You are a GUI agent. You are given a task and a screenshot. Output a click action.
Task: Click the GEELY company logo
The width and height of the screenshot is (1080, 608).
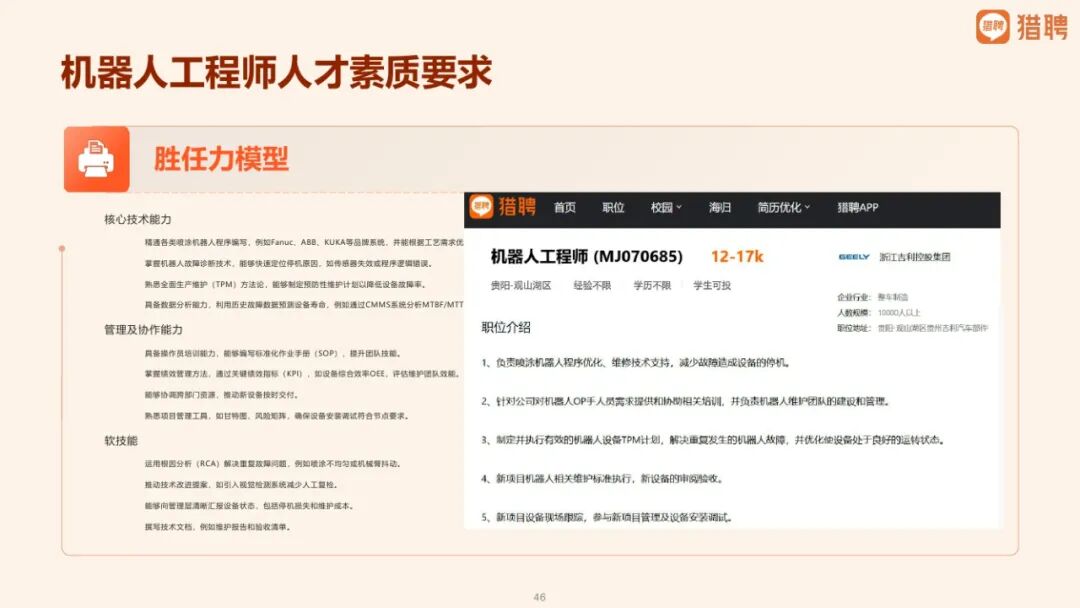(x=853, y=257)
